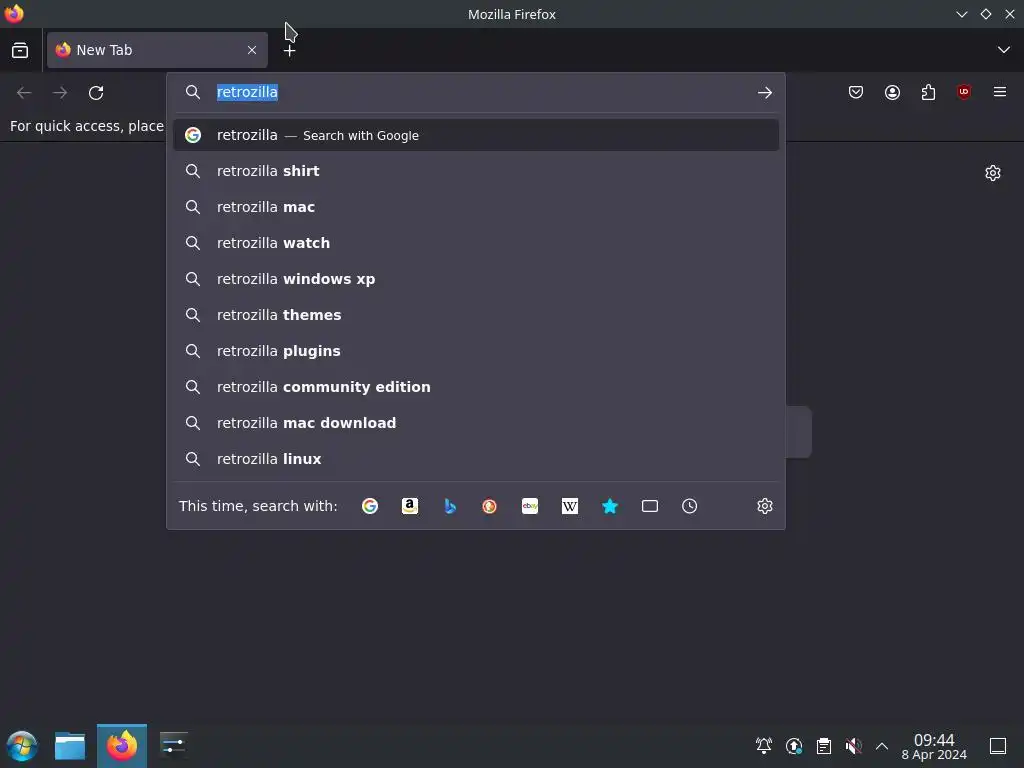This screenshot has height=768, width=1024.
Task: Click the Go arrow in address bar
Action: coord(765,93)
